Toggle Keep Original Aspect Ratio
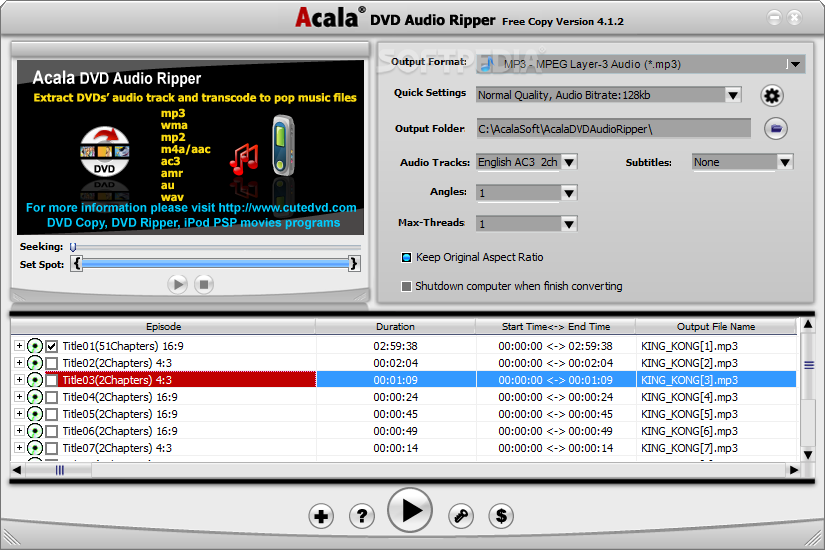The height and width of the screenshot is (550, 825). pos(406,257)
